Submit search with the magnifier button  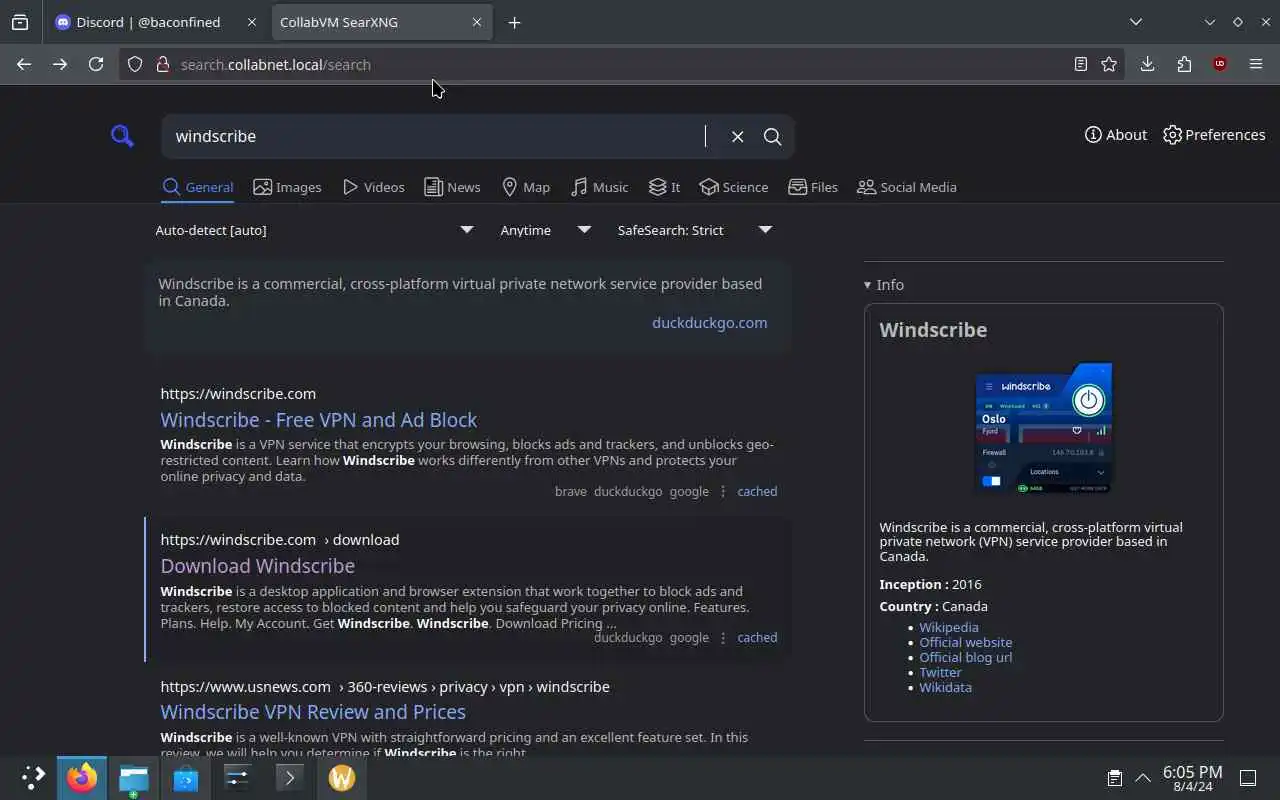772,137
